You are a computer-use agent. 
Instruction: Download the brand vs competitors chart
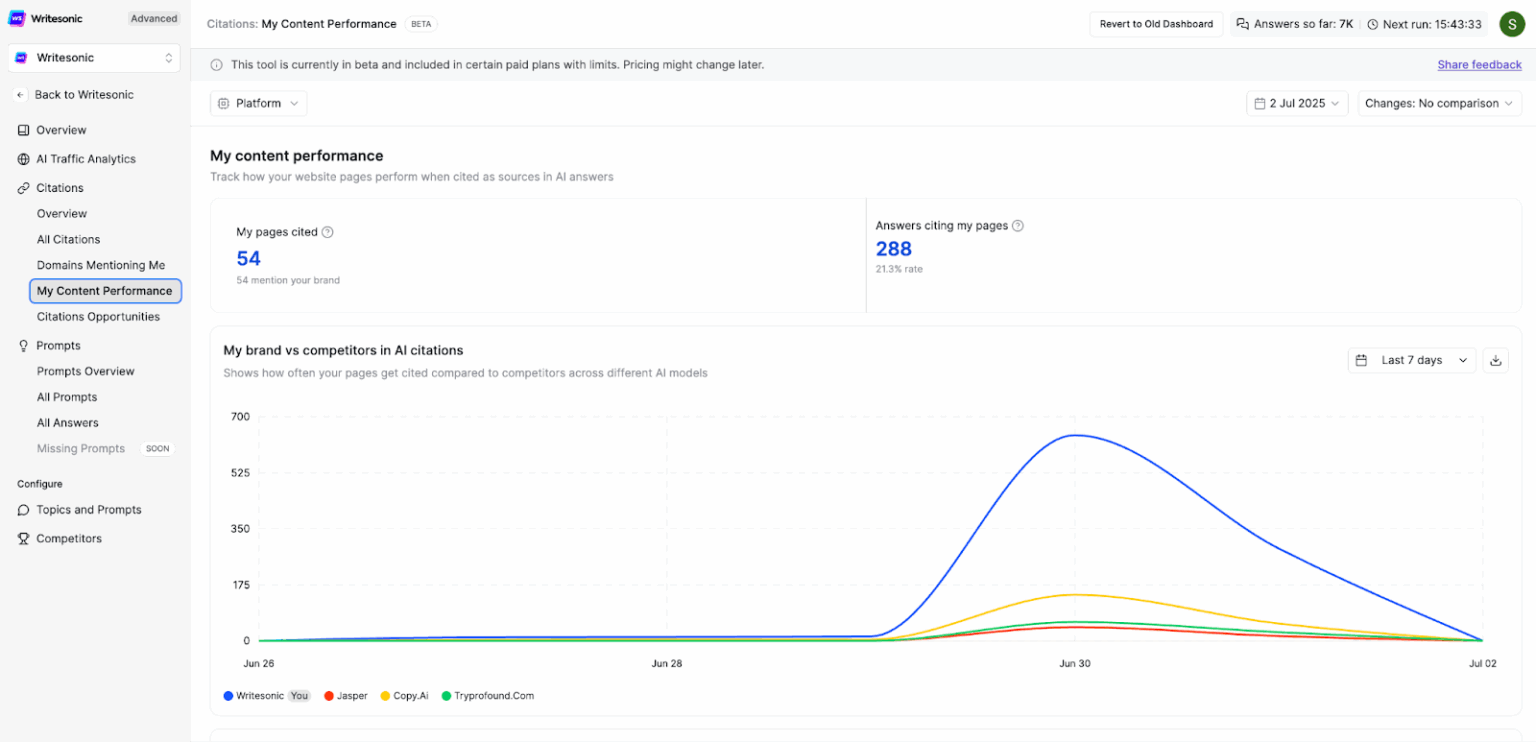(1495, 360)
